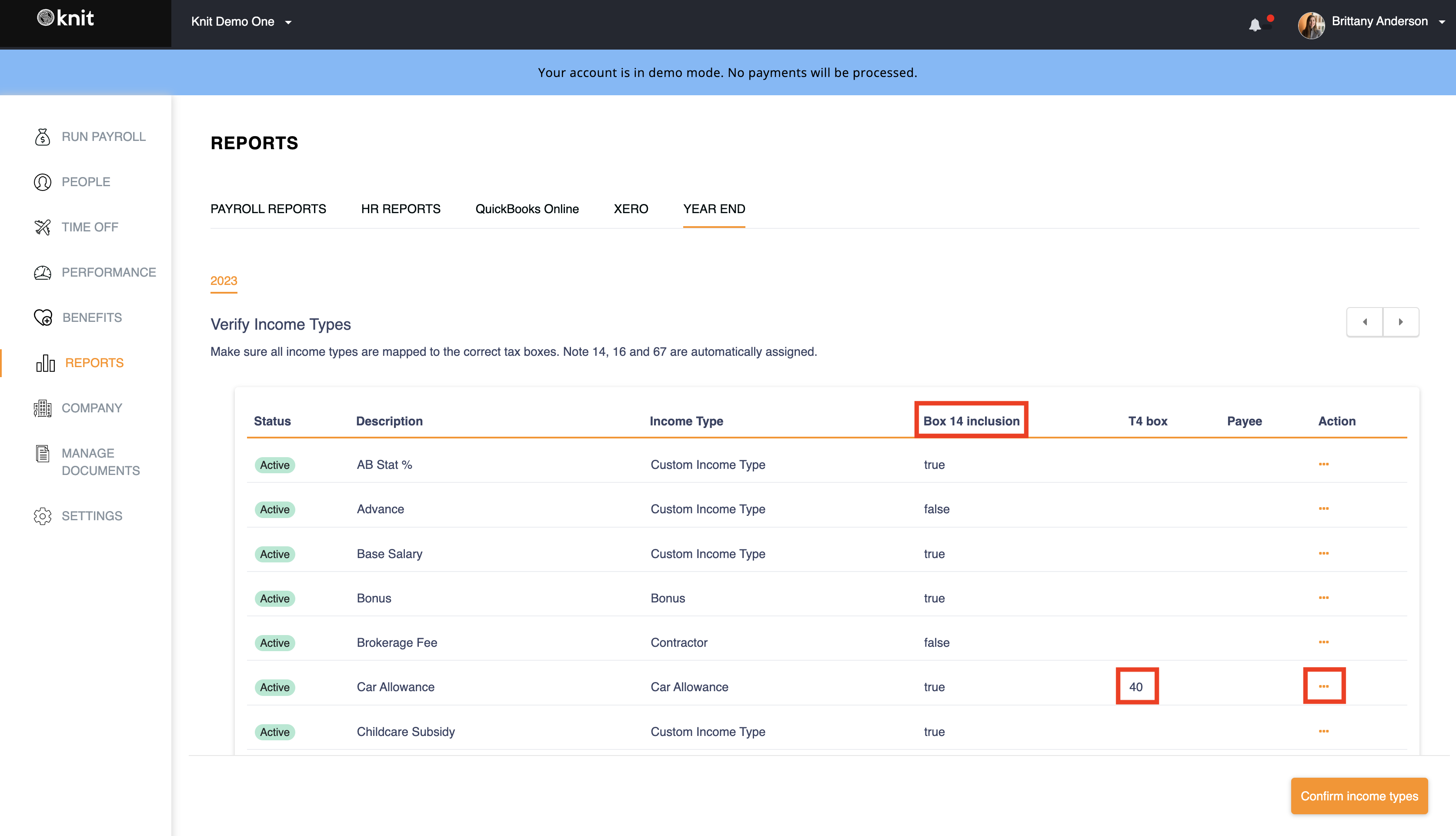Select the Year End tab
This screenshot has height=836, width=1456.
(714, 209)
